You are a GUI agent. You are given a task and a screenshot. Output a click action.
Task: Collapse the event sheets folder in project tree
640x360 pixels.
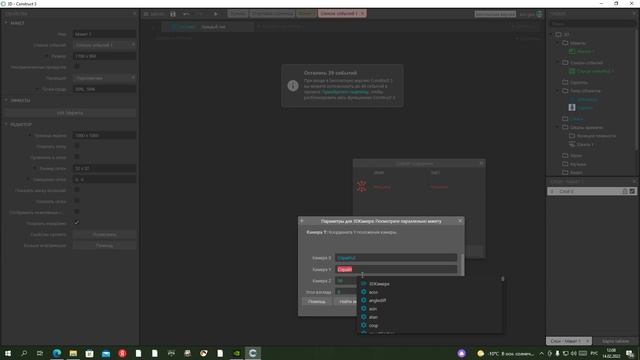tap(558, 62)
